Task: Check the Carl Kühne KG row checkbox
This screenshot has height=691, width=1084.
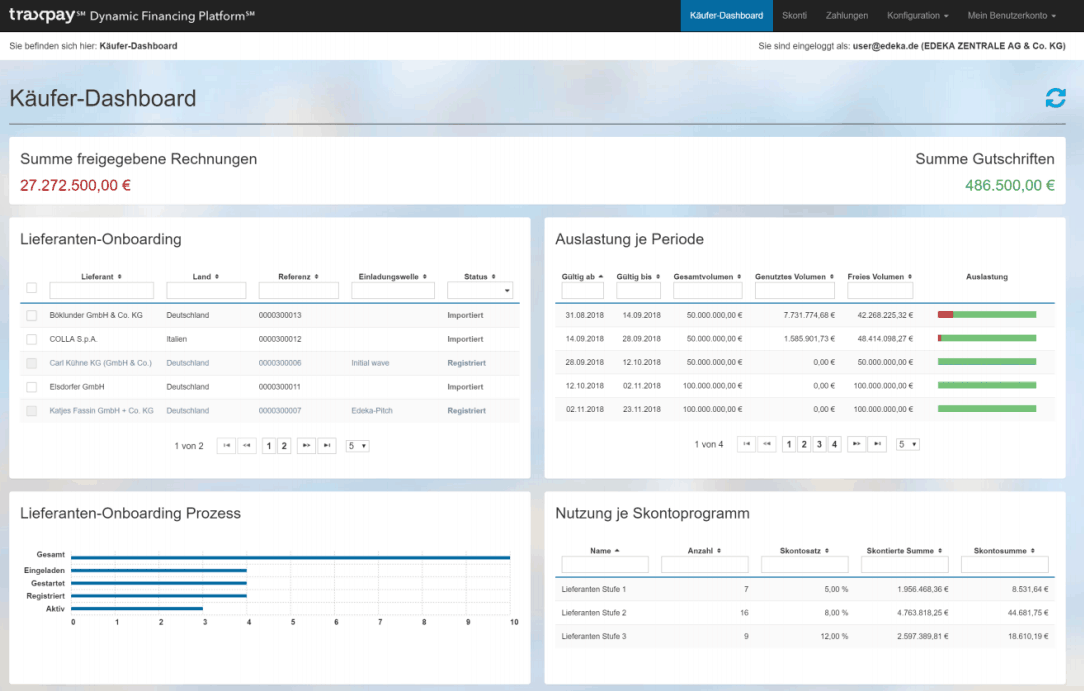Action: pos(32,363)
